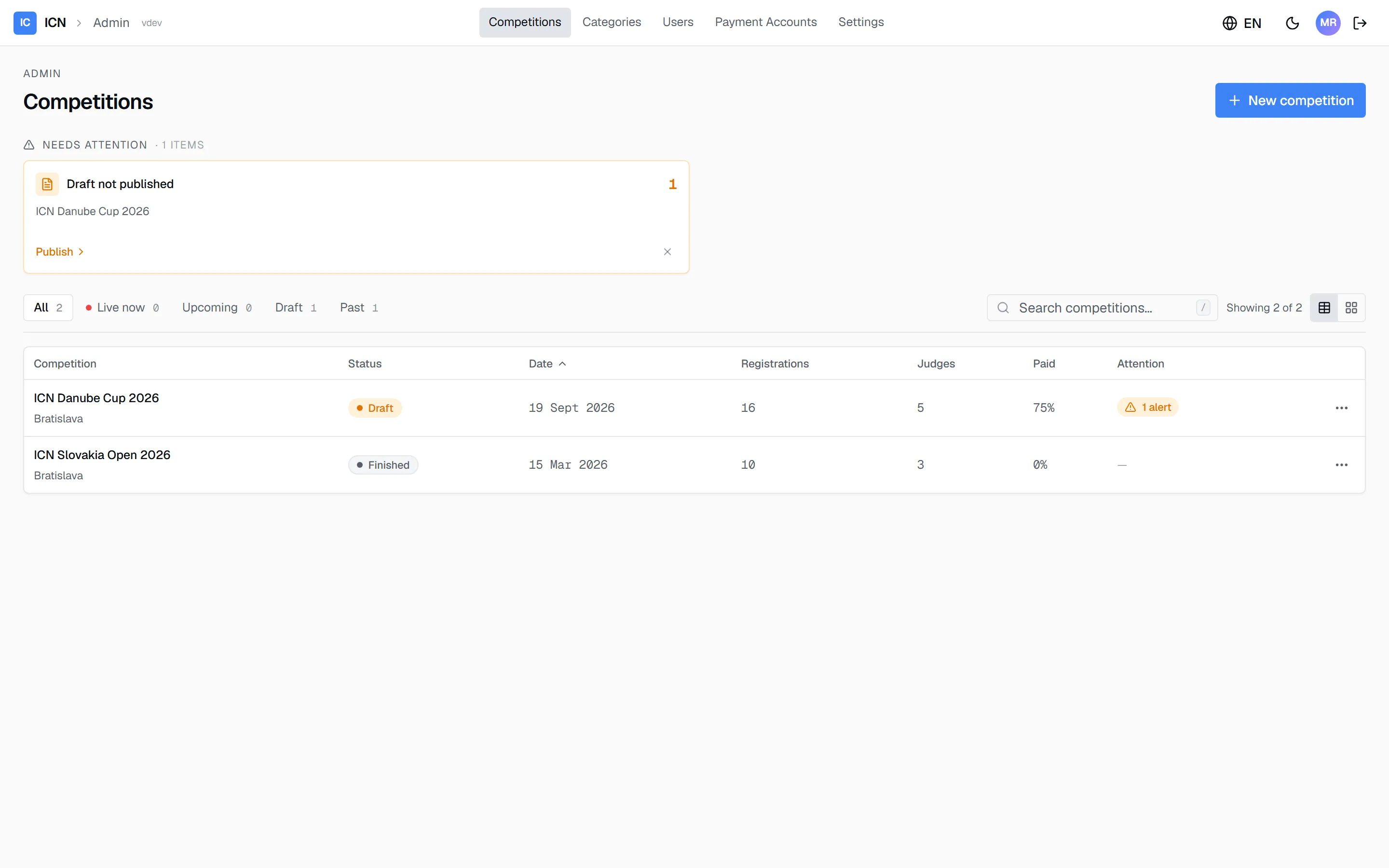Switch to table list view

(1323, 308)
